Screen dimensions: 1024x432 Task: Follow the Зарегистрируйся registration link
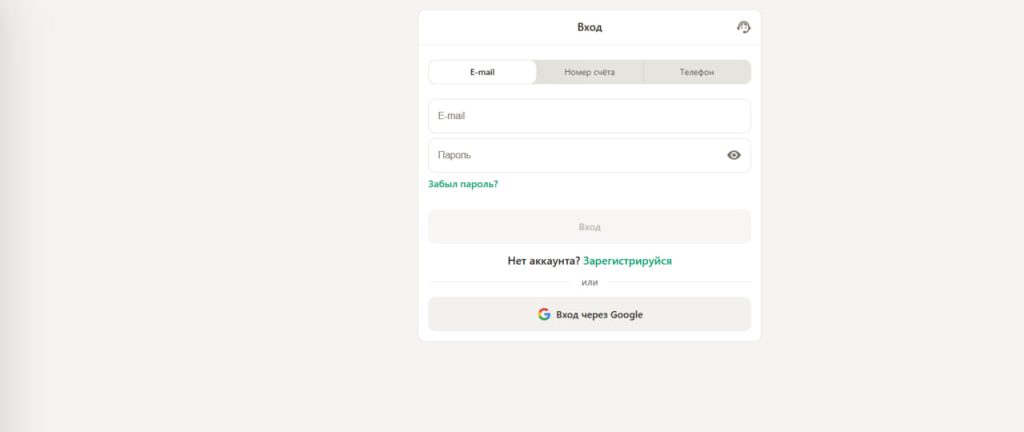627,261
